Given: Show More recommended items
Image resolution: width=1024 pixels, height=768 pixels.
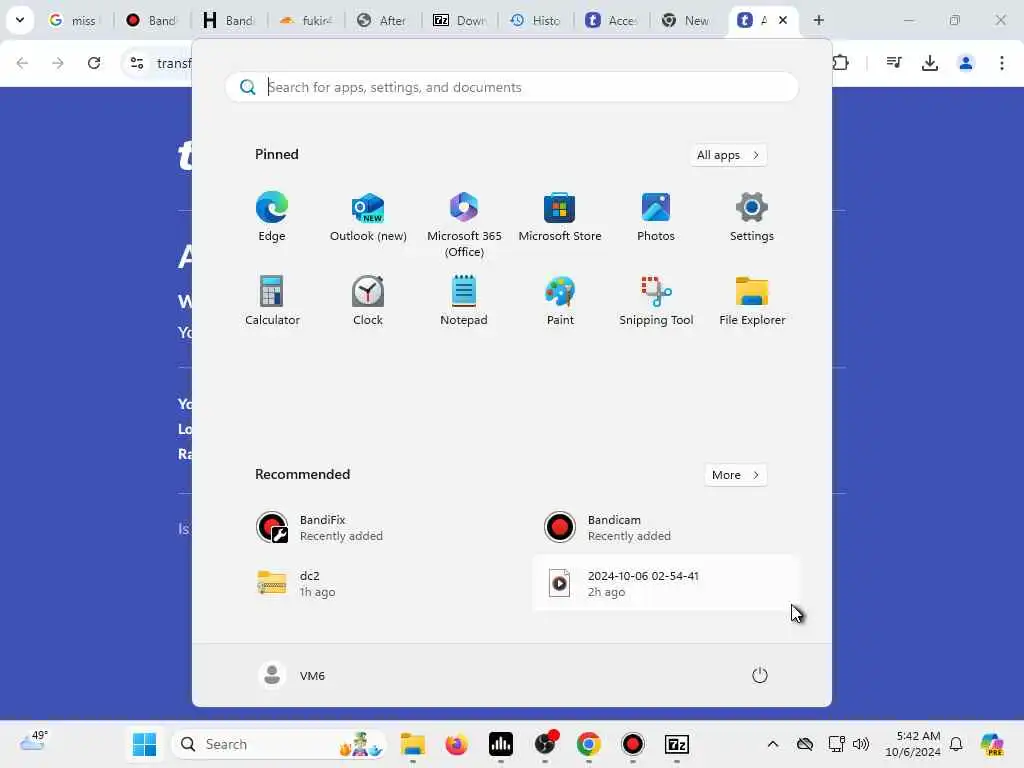Looking at the screenshot, I should pos(735,475).
